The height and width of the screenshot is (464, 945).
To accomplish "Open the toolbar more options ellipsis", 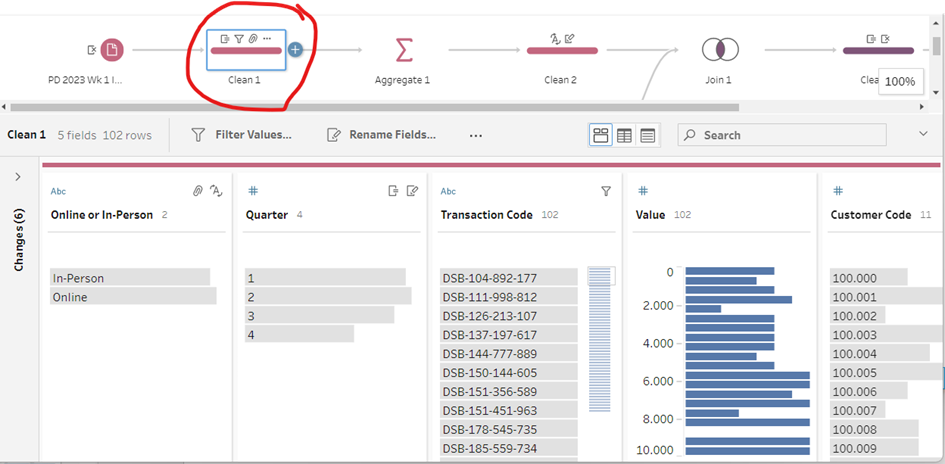I will [x=476, y=136].
